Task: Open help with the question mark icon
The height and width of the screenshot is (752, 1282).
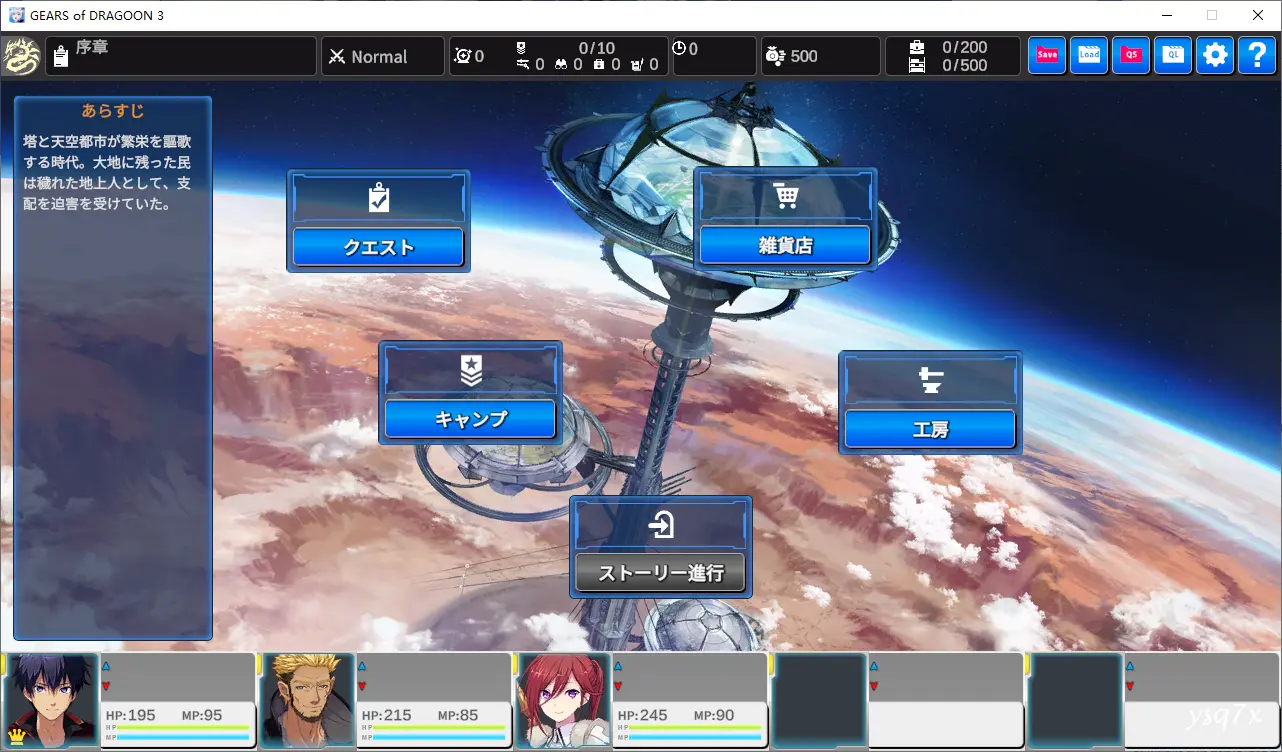Action: (1257, 55)
